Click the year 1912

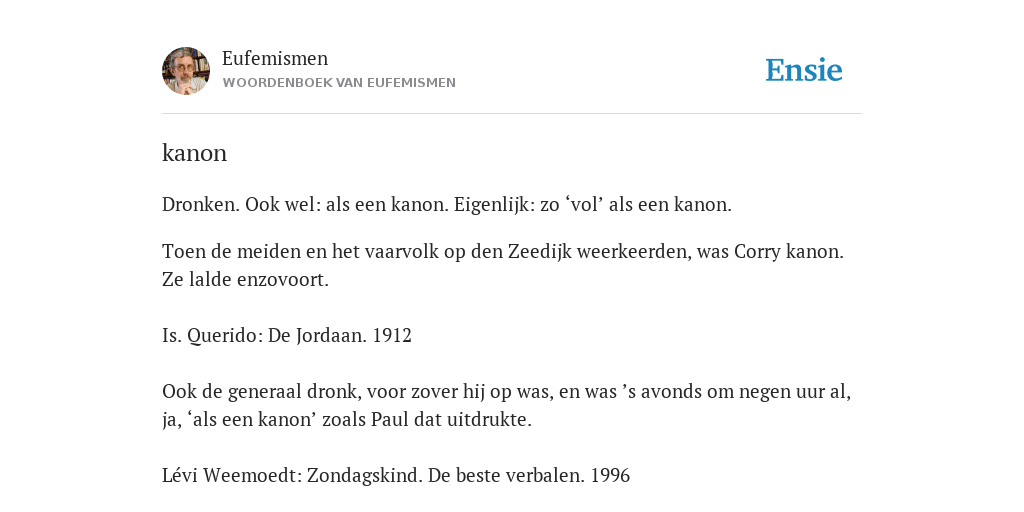pyautogui.click(x=392, y=336)
